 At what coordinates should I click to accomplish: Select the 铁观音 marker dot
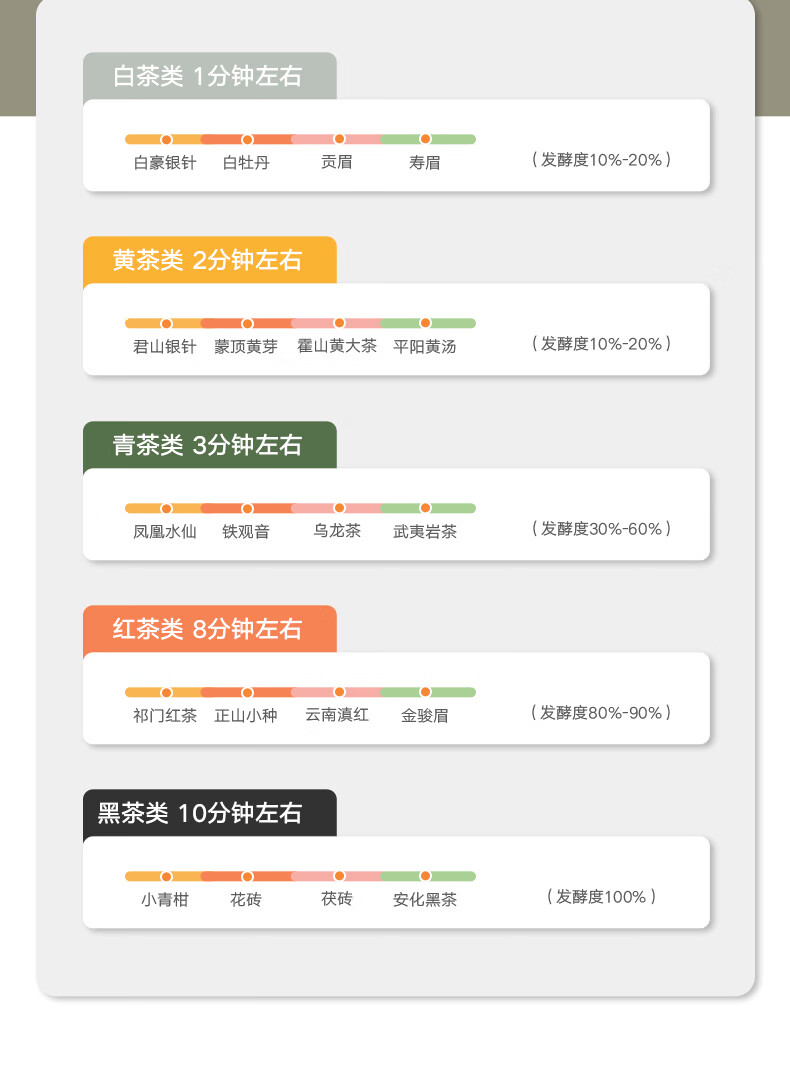(x=247, y=508)
